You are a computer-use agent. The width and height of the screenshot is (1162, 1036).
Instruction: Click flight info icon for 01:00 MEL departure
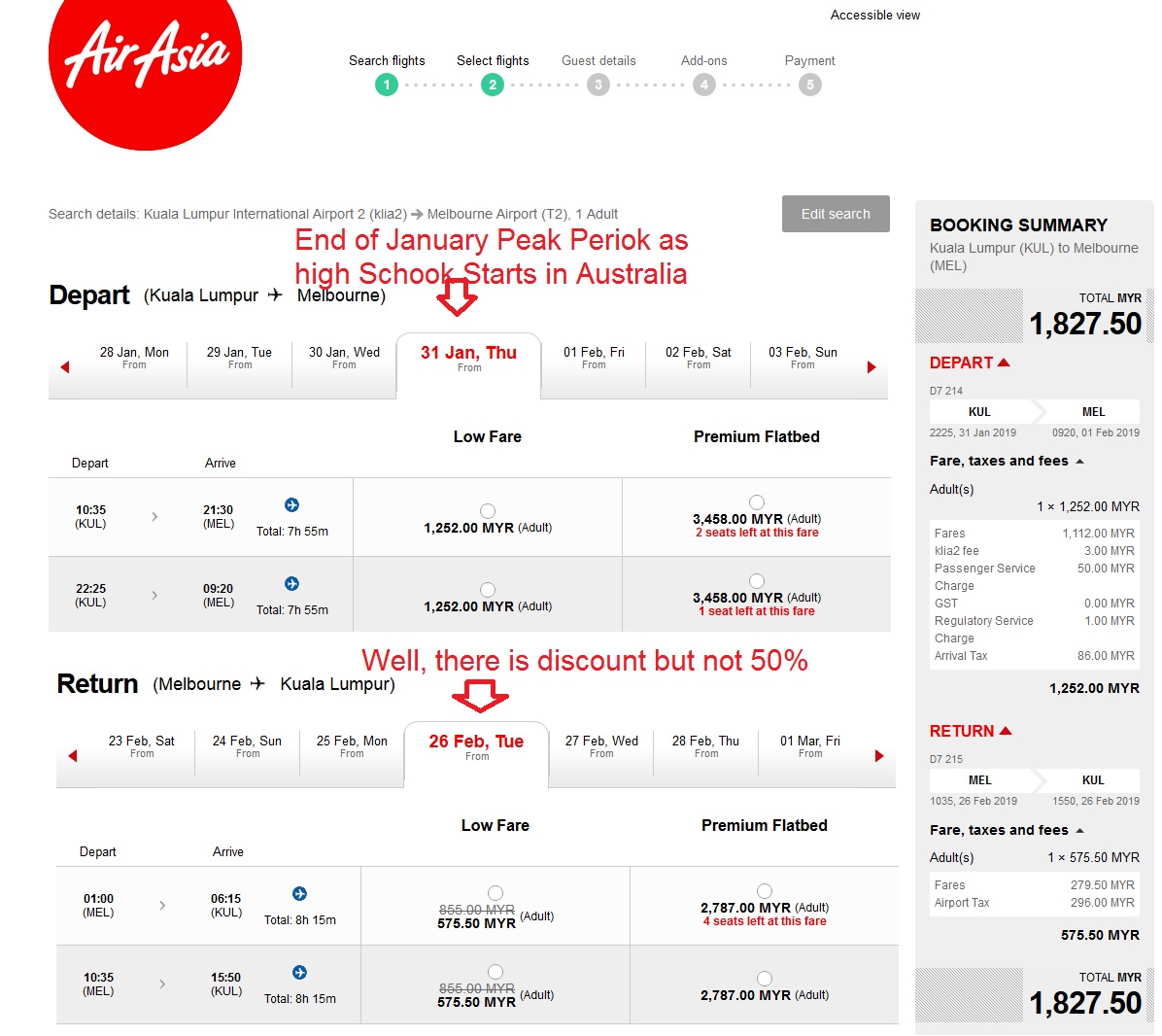pos(299,894)
